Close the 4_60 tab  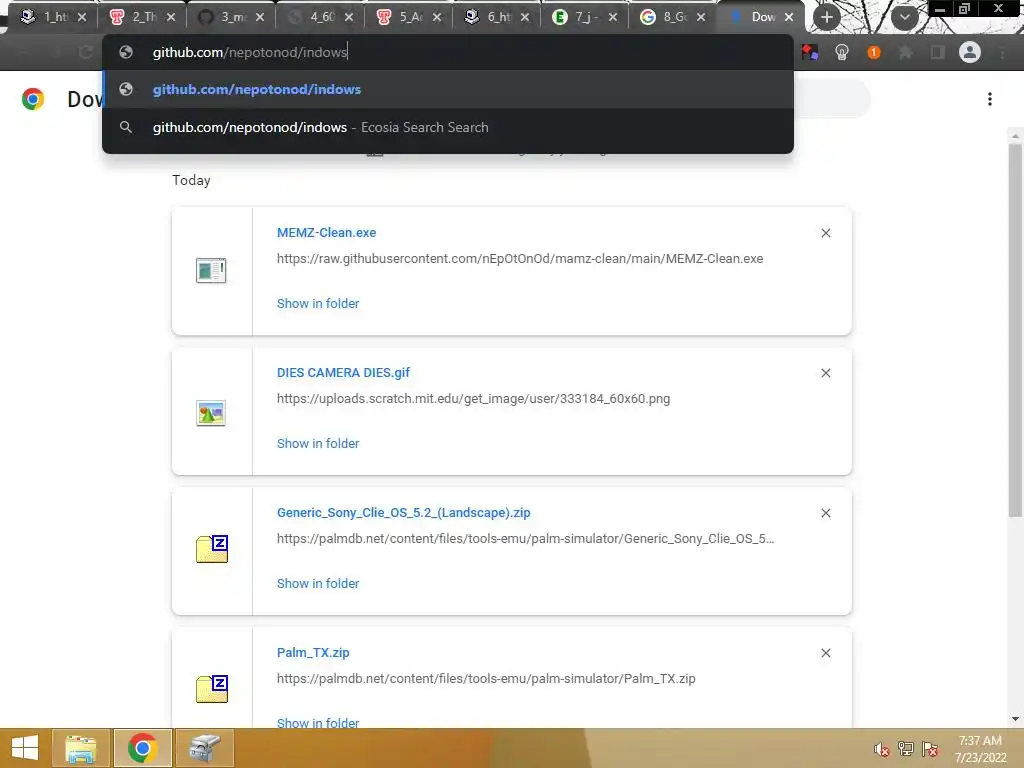tap(349, 17)
